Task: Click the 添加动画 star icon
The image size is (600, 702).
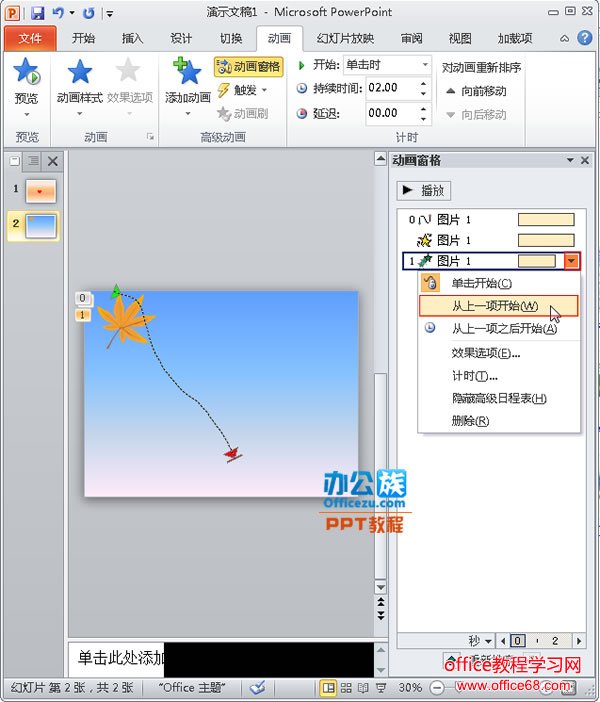Action: coord(188,72)
